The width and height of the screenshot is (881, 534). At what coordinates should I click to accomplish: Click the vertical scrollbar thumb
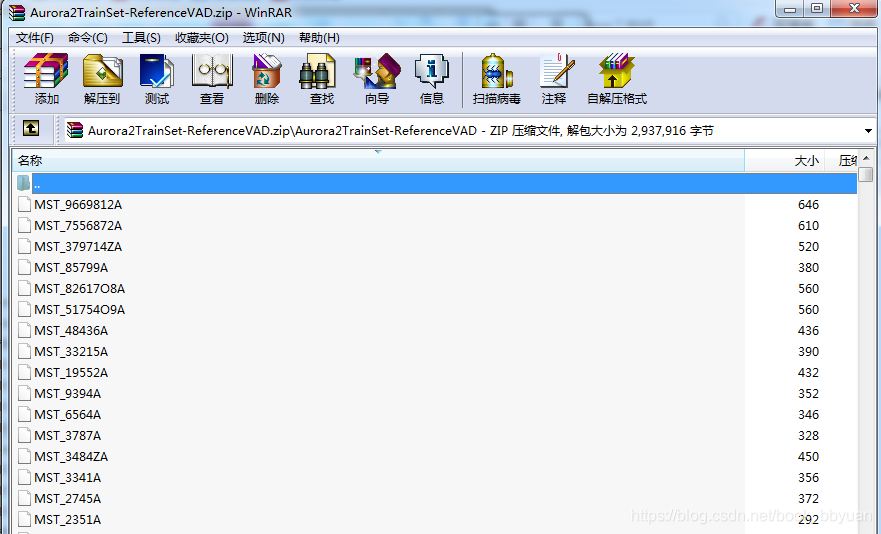tap(866, 174)
